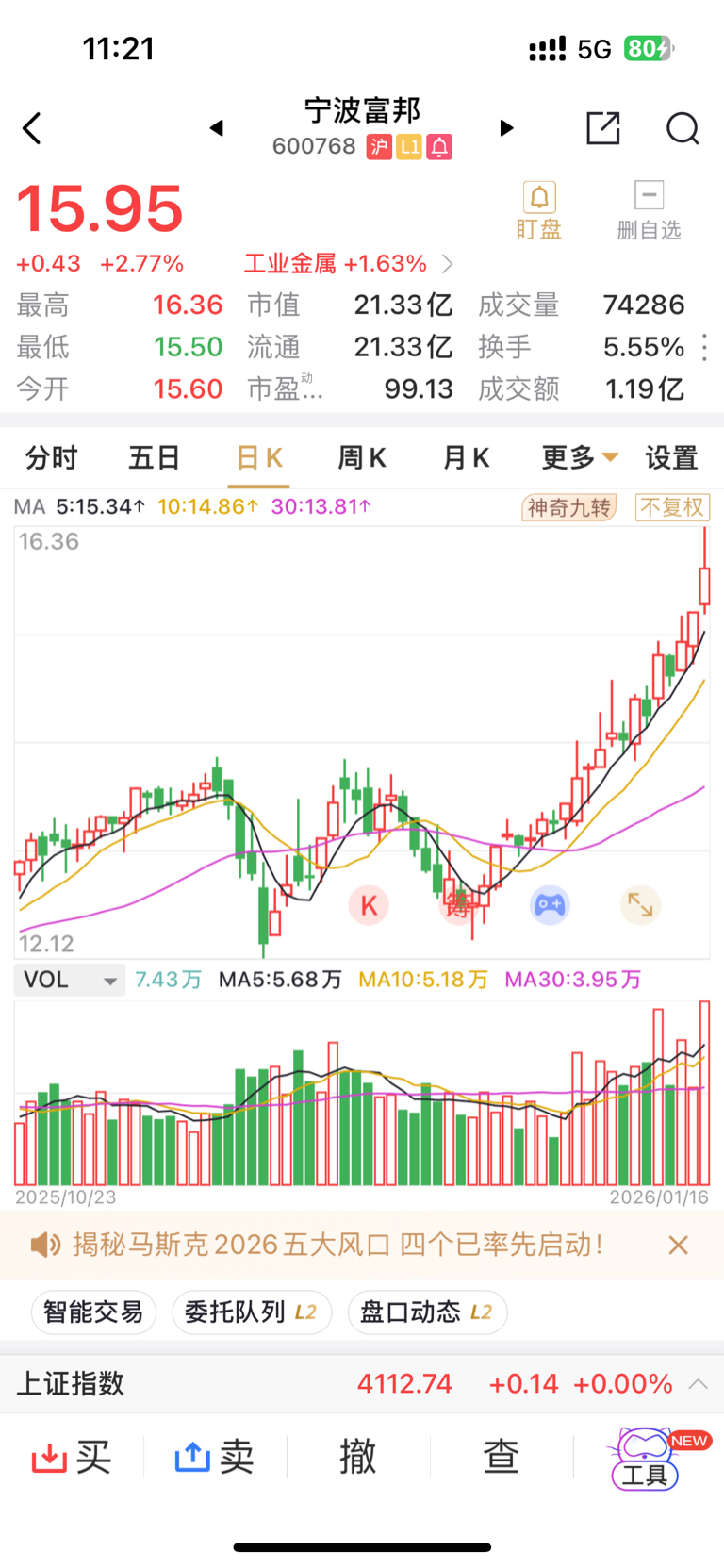724x1568 pixels.
Task: Open the VOL indicator dropdown
Action: pyautogui.click(x=70, y=980)
